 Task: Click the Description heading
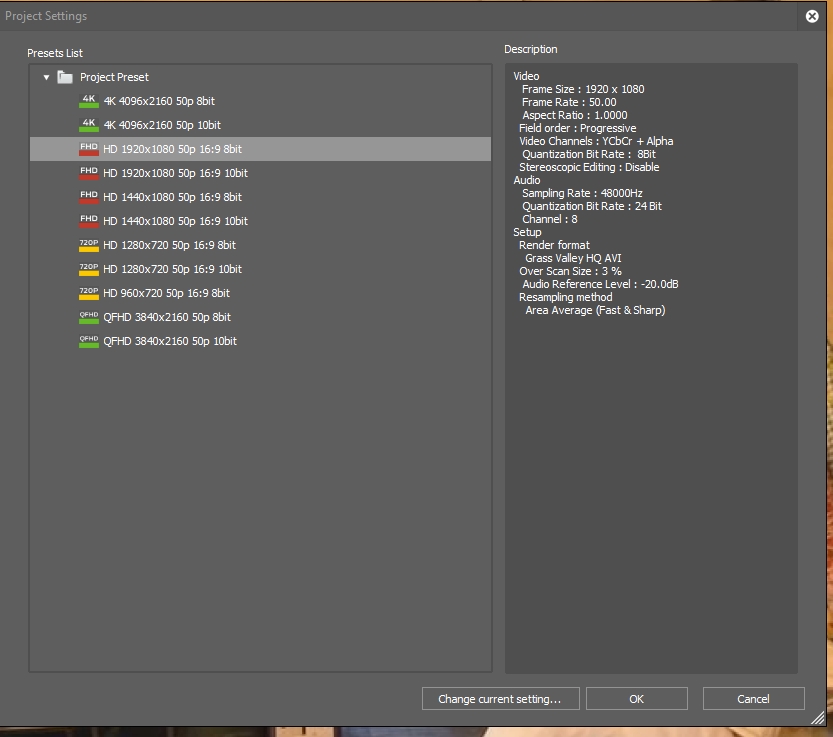(x=531, y=49)
